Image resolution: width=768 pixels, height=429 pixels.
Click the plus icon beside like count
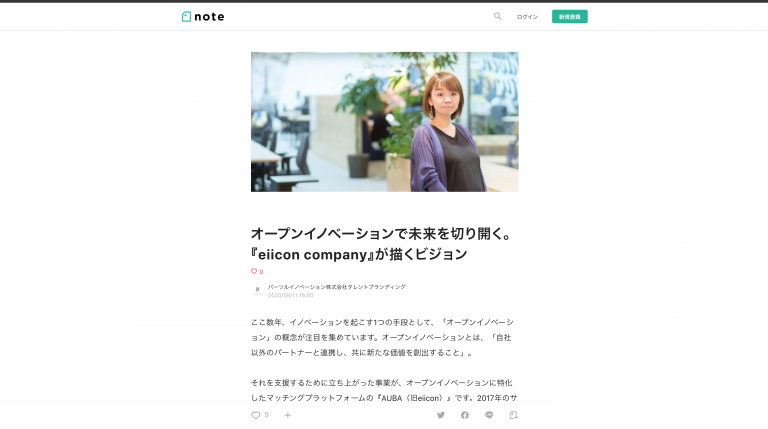[288, 415]
